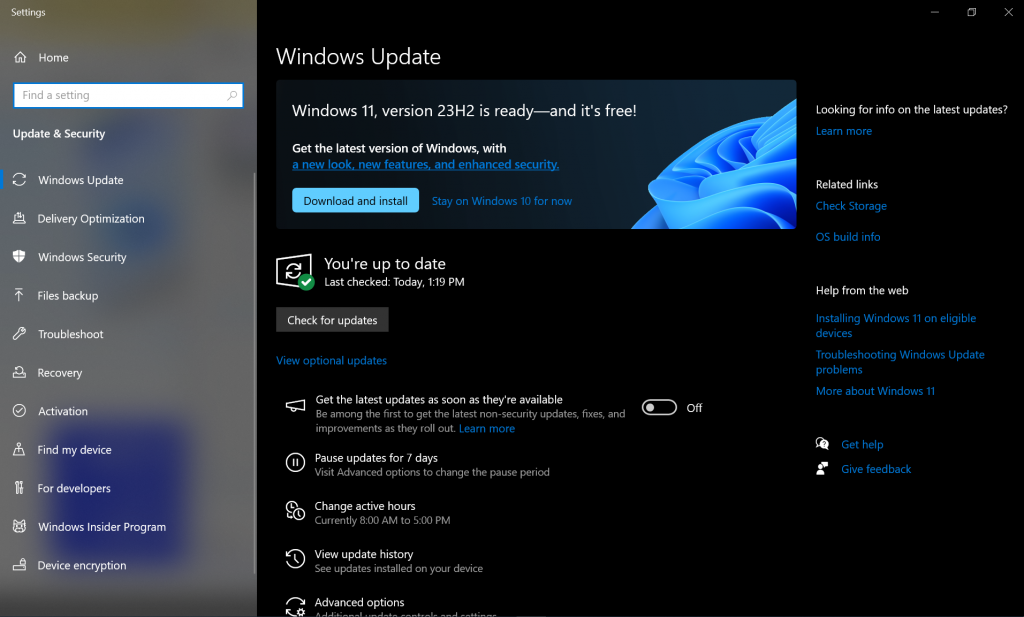
Task: Click Download and install button
Action: 355,200
